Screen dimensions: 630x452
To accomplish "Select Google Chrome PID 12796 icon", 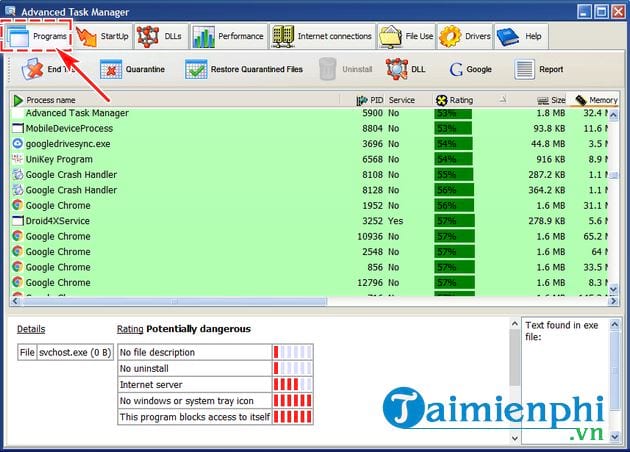I will click(x=18, y=282).
